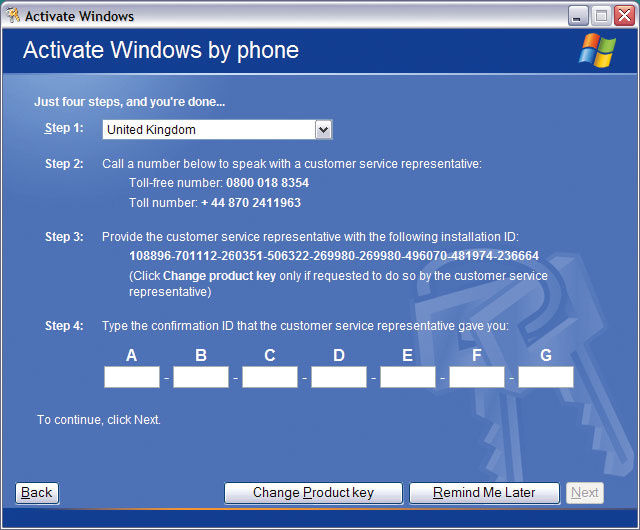Click the Change Product key button

point(313,493)
